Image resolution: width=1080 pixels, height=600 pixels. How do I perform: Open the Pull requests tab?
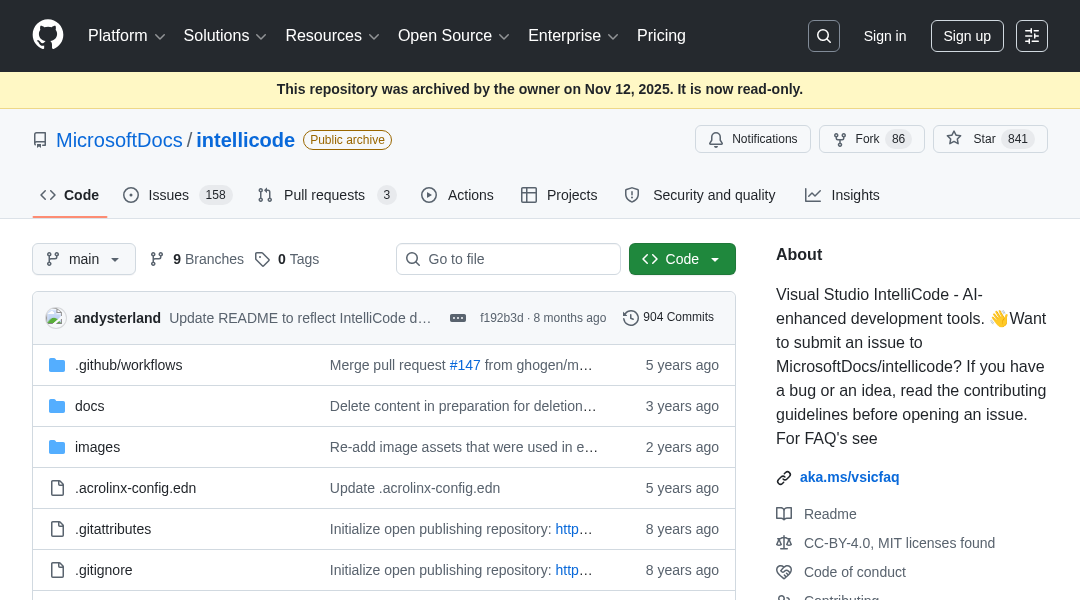(x=326, y=195)
